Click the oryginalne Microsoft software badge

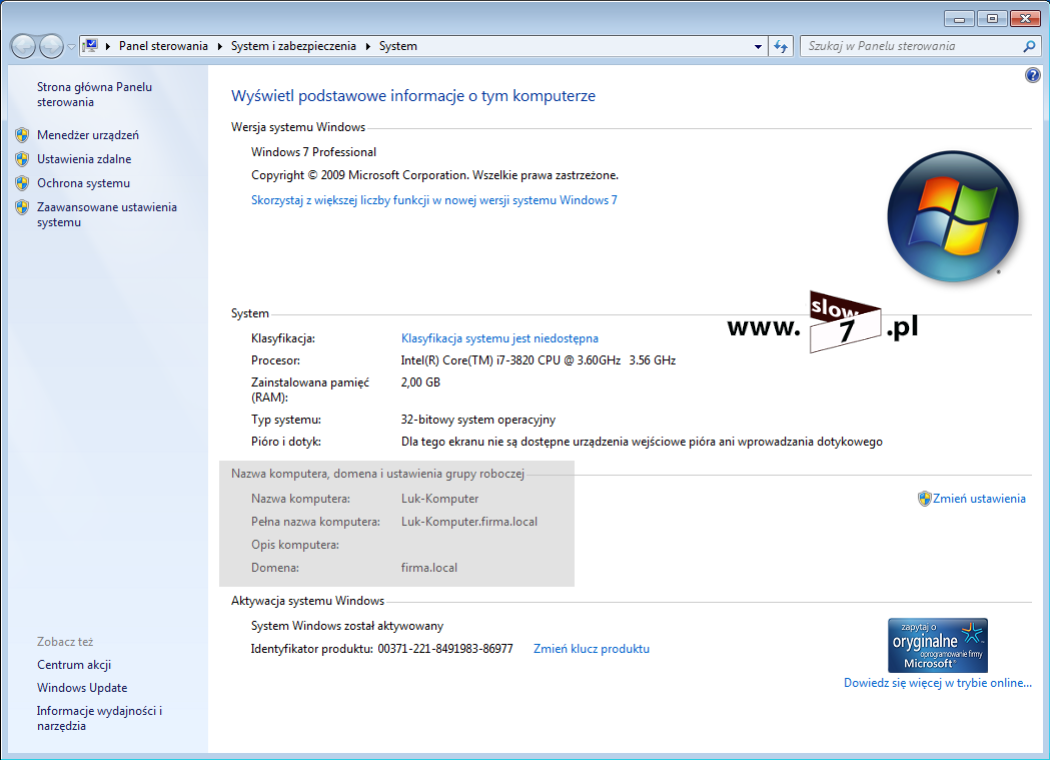938,645
